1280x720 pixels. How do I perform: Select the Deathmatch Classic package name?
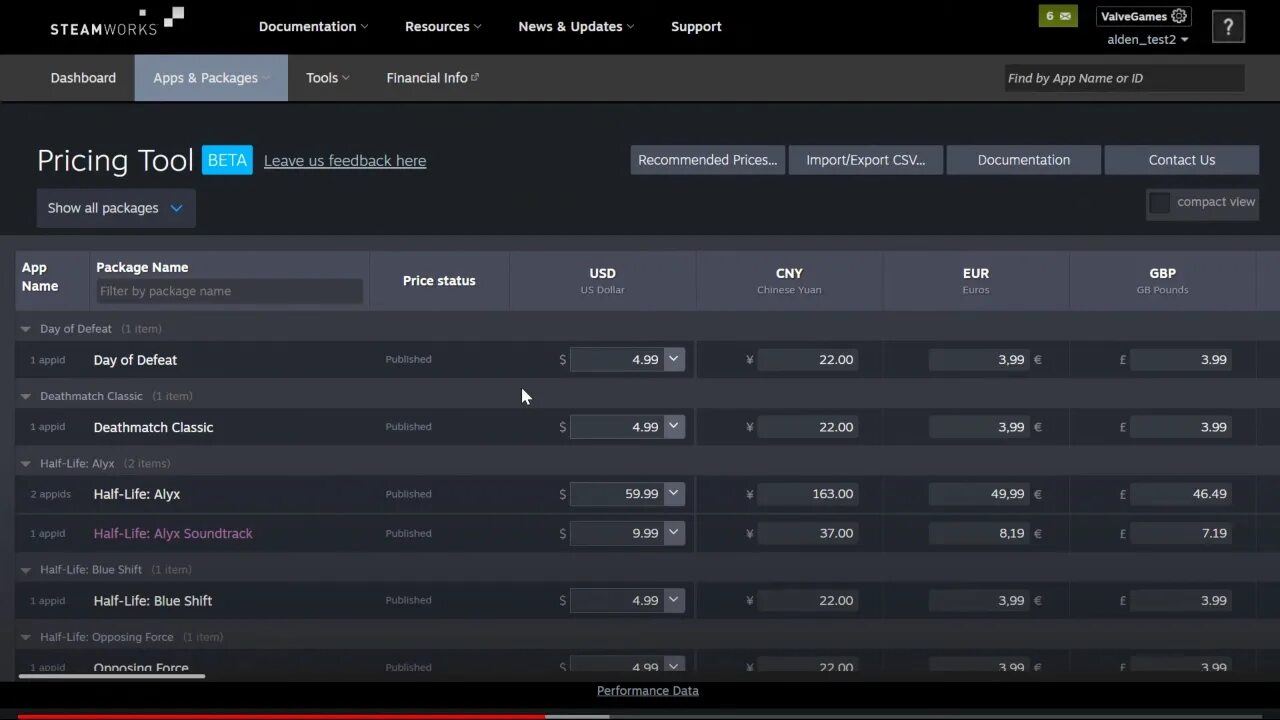[153, 427]
